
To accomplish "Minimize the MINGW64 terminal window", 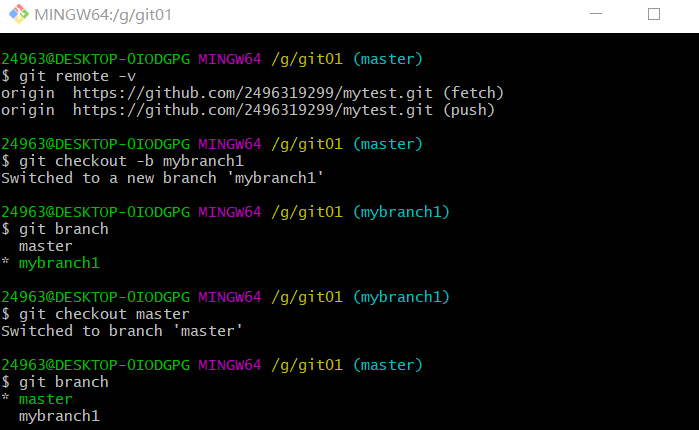I will click(594, 15).
